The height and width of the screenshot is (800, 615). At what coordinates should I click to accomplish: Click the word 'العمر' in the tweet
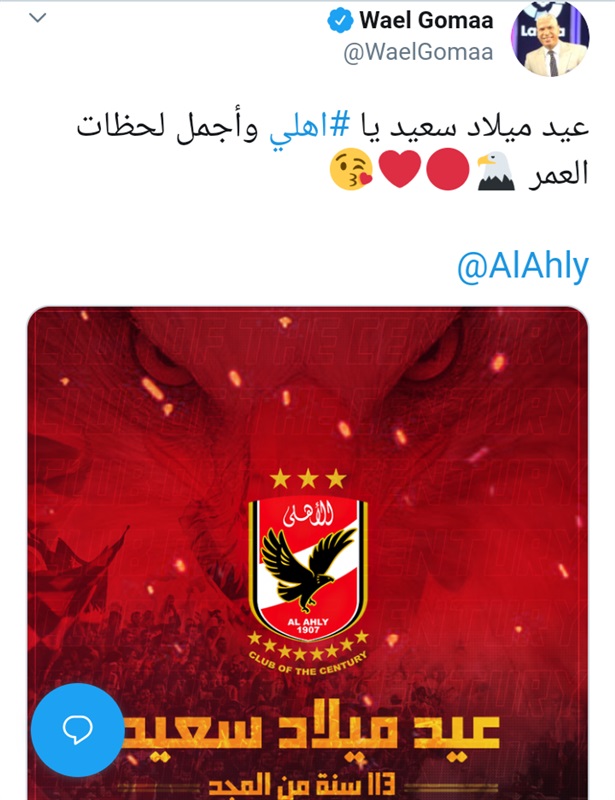pyautogui.click(x=559, y=173)
